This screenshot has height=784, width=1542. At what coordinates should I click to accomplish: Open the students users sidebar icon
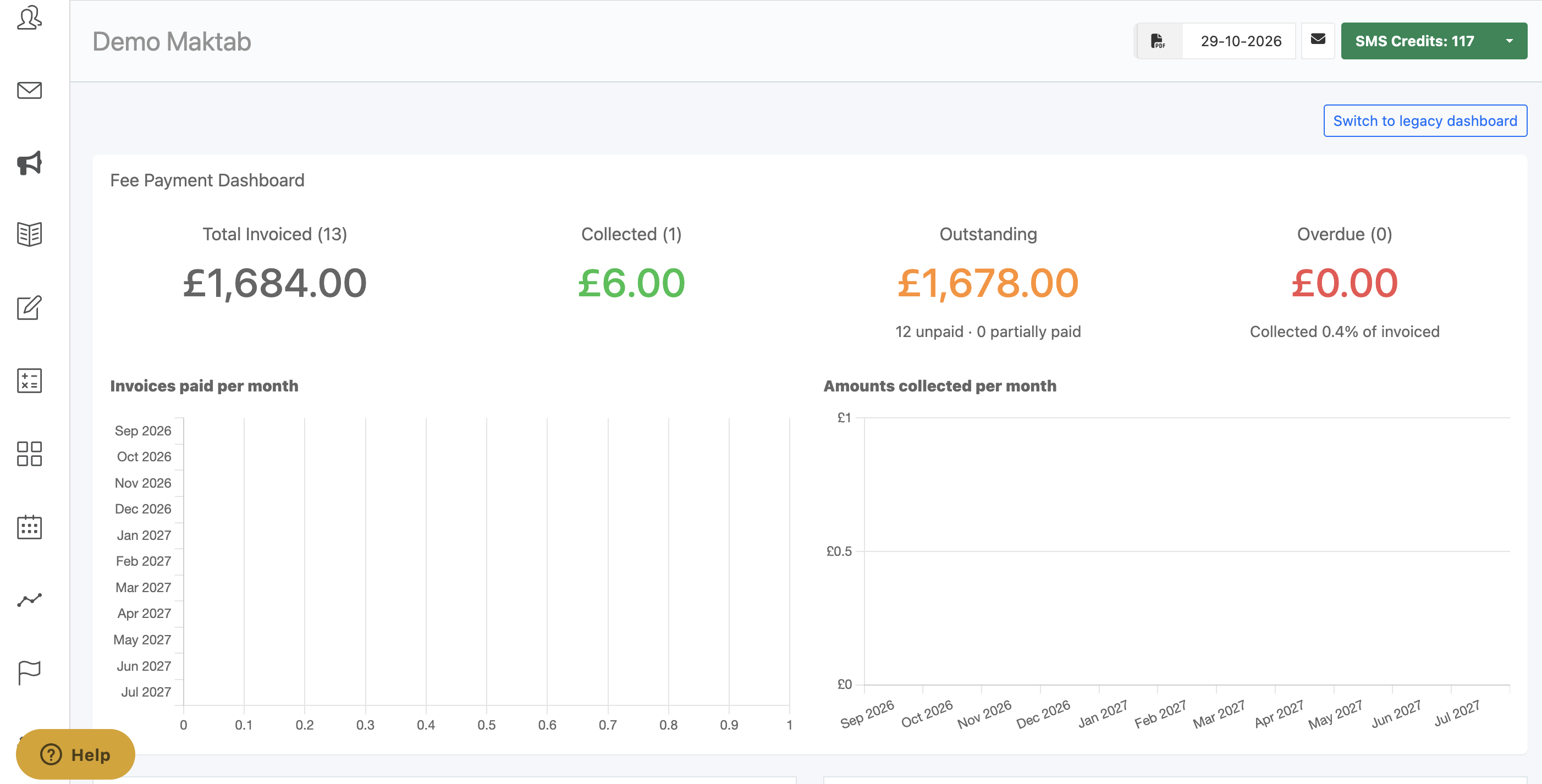29,18
